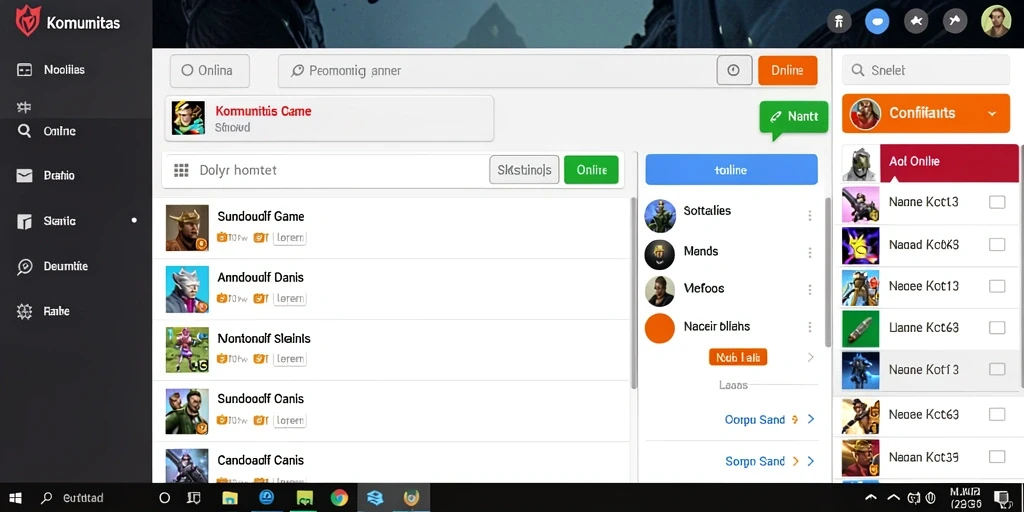Image resolution: width=1024 pixels, height=512 pixels.
Task: Check the Naone Kof13 checkbox
Action: point(997,369)
